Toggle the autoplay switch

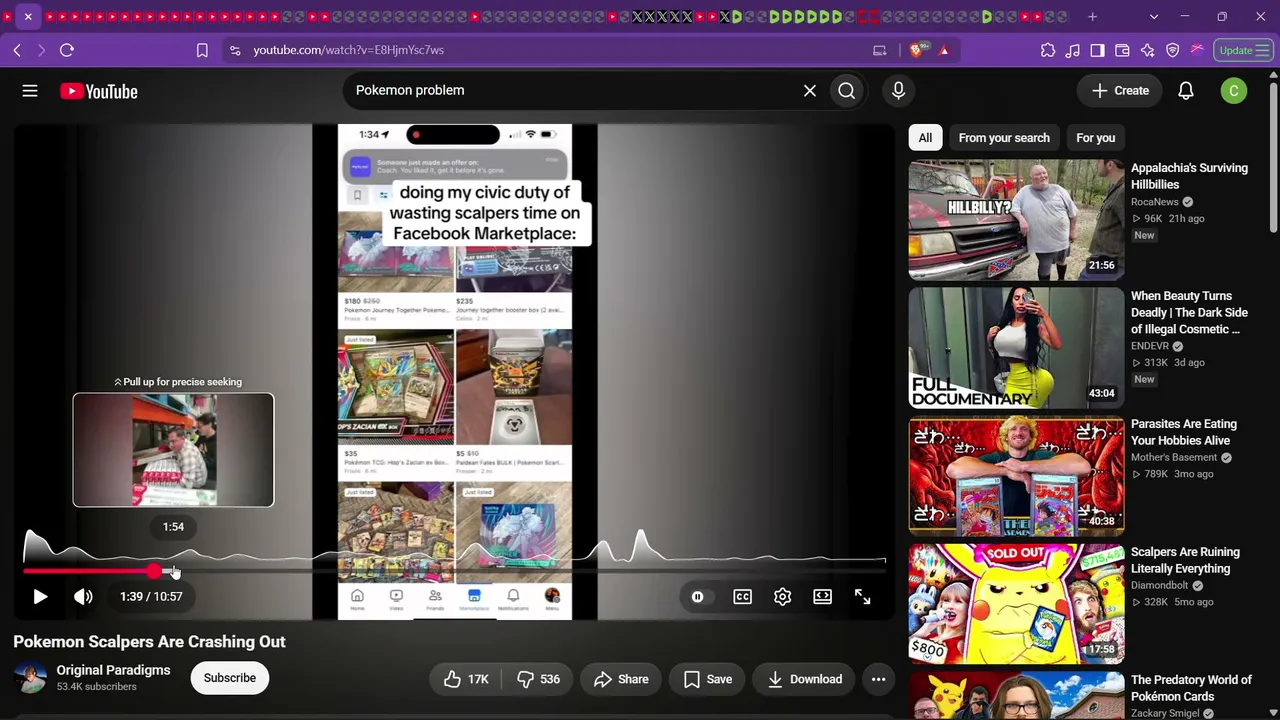[698, 597]
